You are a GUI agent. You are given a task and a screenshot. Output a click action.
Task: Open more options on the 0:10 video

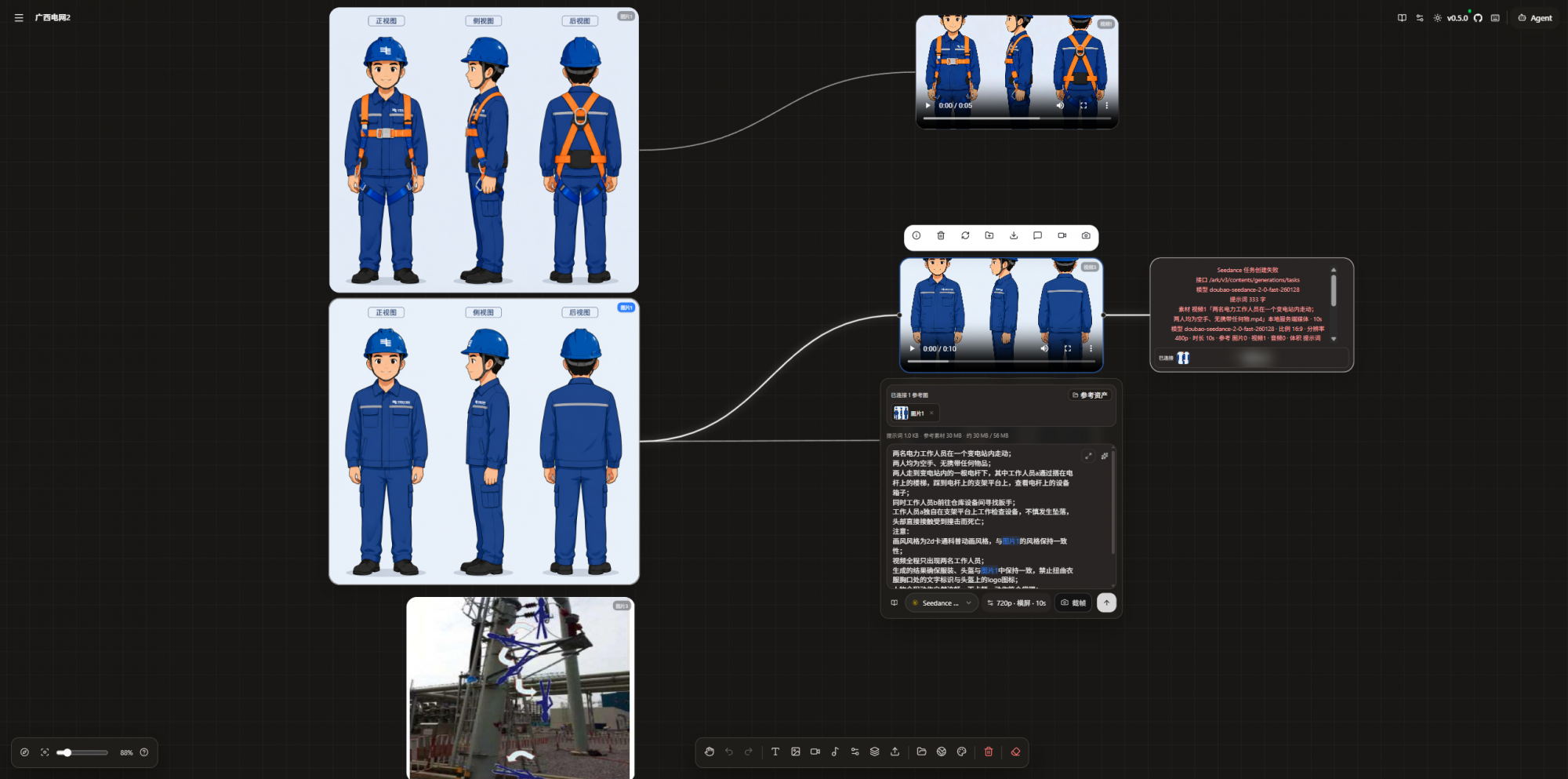(x=1091, y=348)
